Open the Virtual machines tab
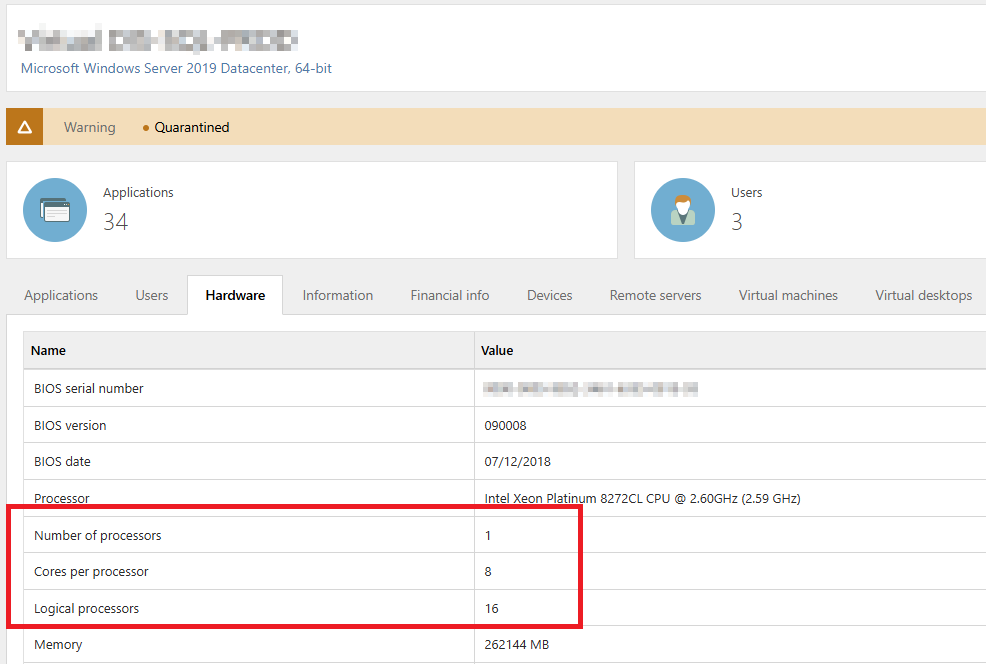 coord(788,296)
